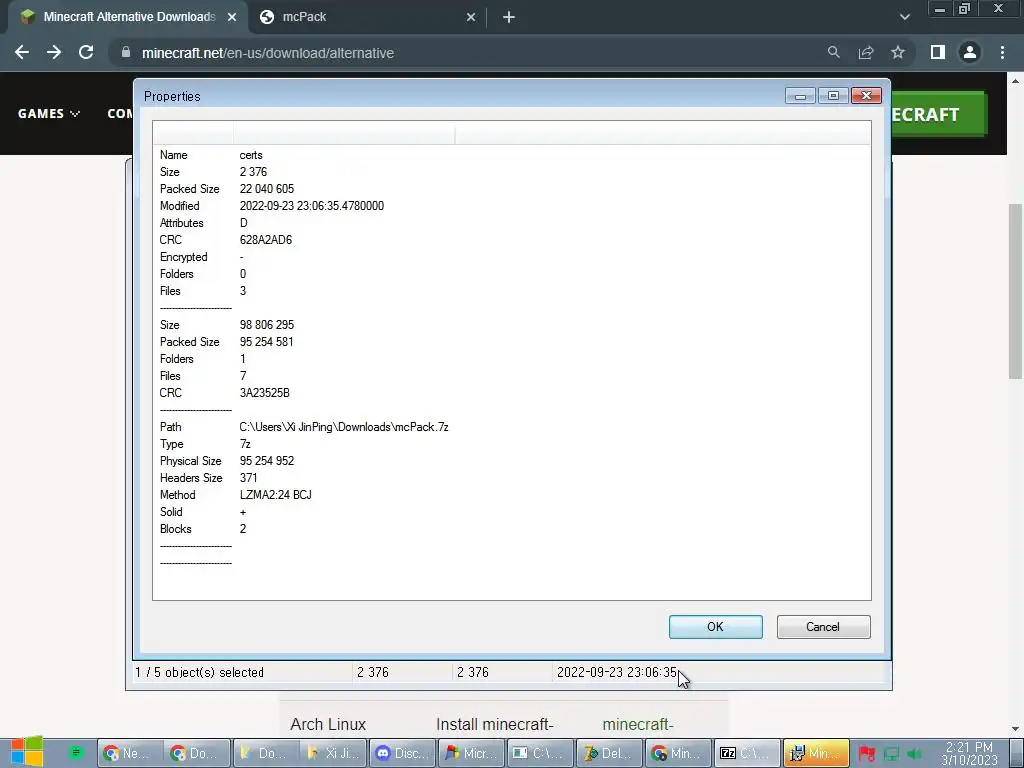Open the Chrome profile avatar

click(x=970, y=52)
